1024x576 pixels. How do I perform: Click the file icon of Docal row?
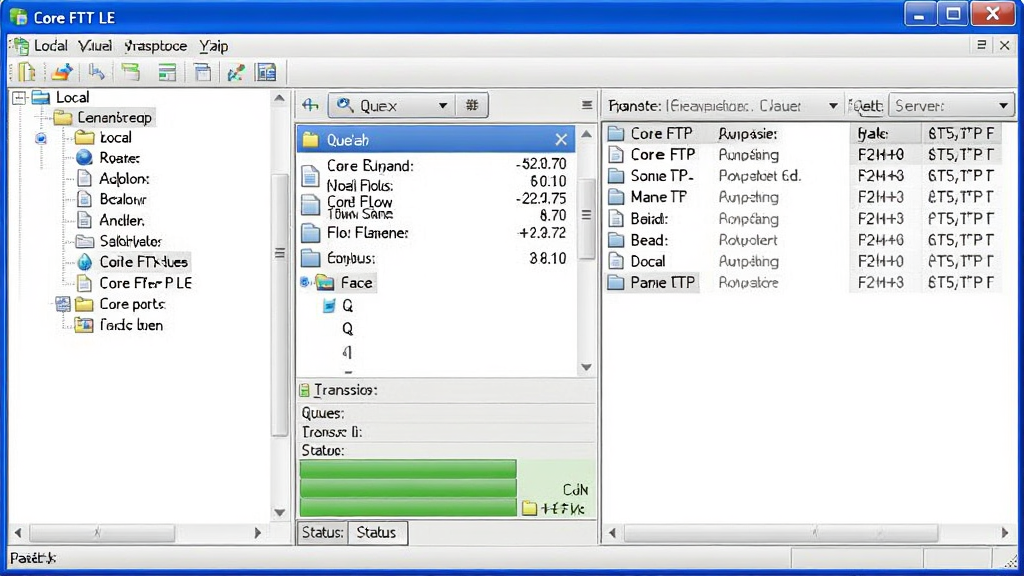point(616,261)
